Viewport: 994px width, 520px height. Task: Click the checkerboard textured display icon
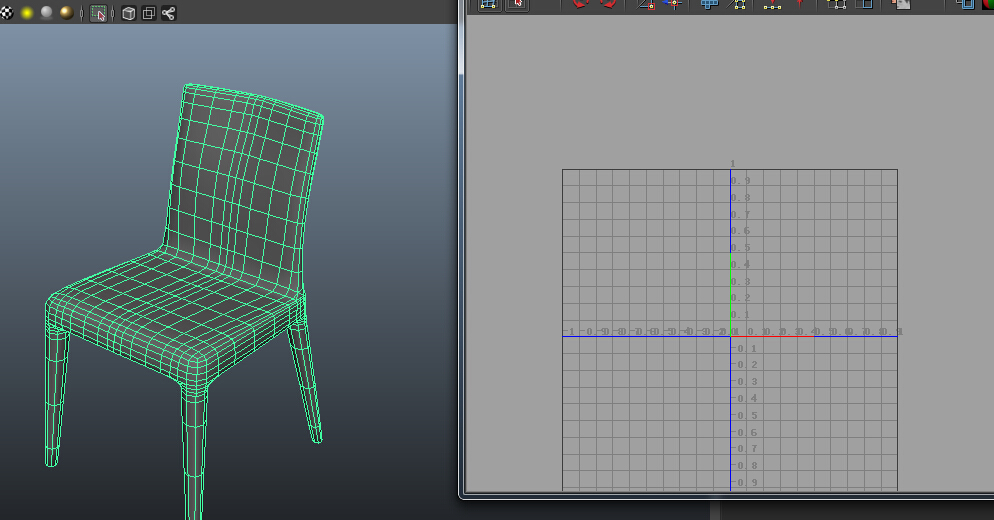click(x=6, y=13)
